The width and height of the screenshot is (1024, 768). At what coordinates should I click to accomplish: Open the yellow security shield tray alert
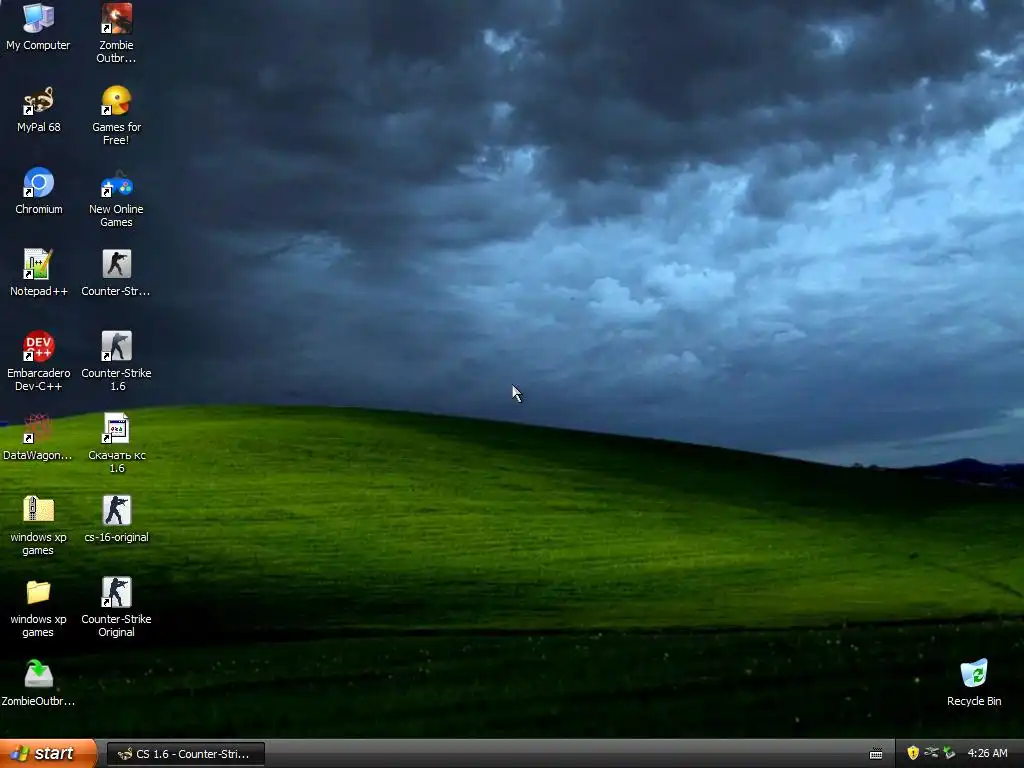(x=913, y=753)
